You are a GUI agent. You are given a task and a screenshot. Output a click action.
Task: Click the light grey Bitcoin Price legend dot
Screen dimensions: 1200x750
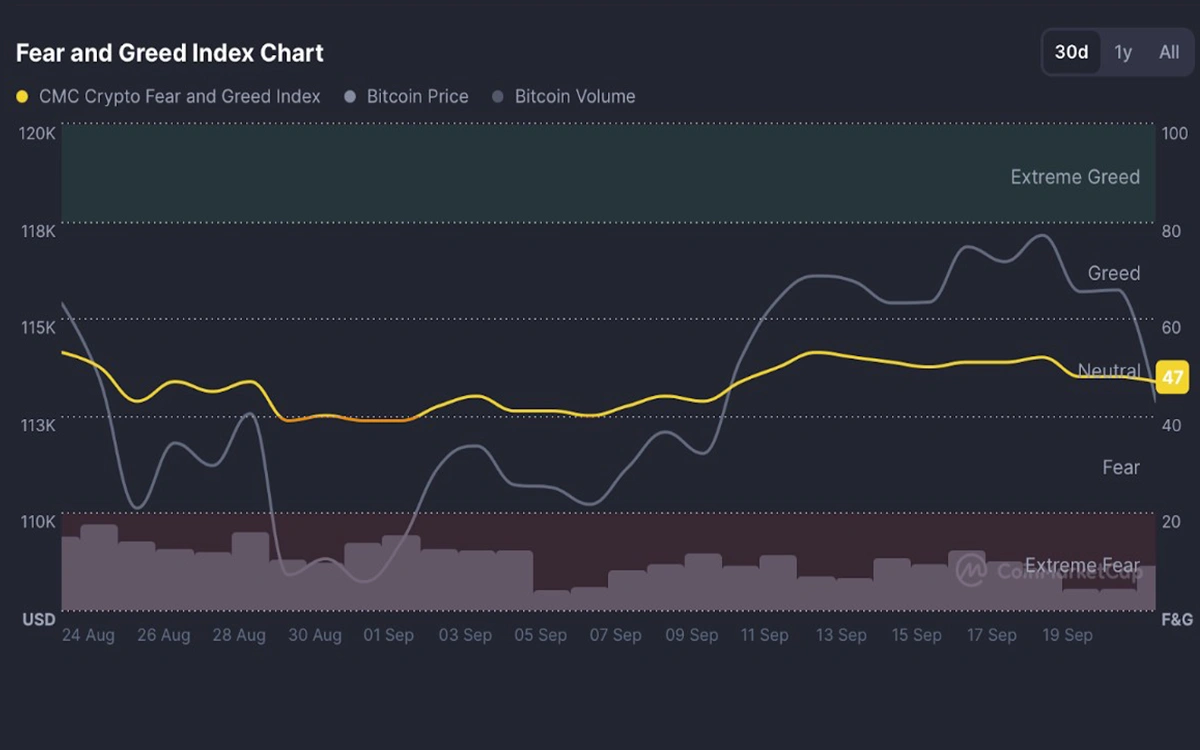350,97
